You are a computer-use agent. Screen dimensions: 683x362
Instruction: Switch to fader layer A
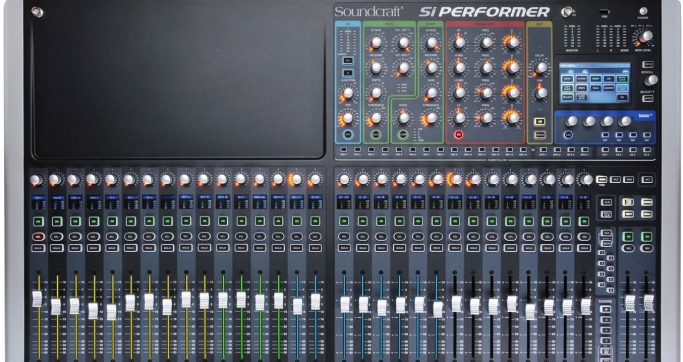[605, 309]
